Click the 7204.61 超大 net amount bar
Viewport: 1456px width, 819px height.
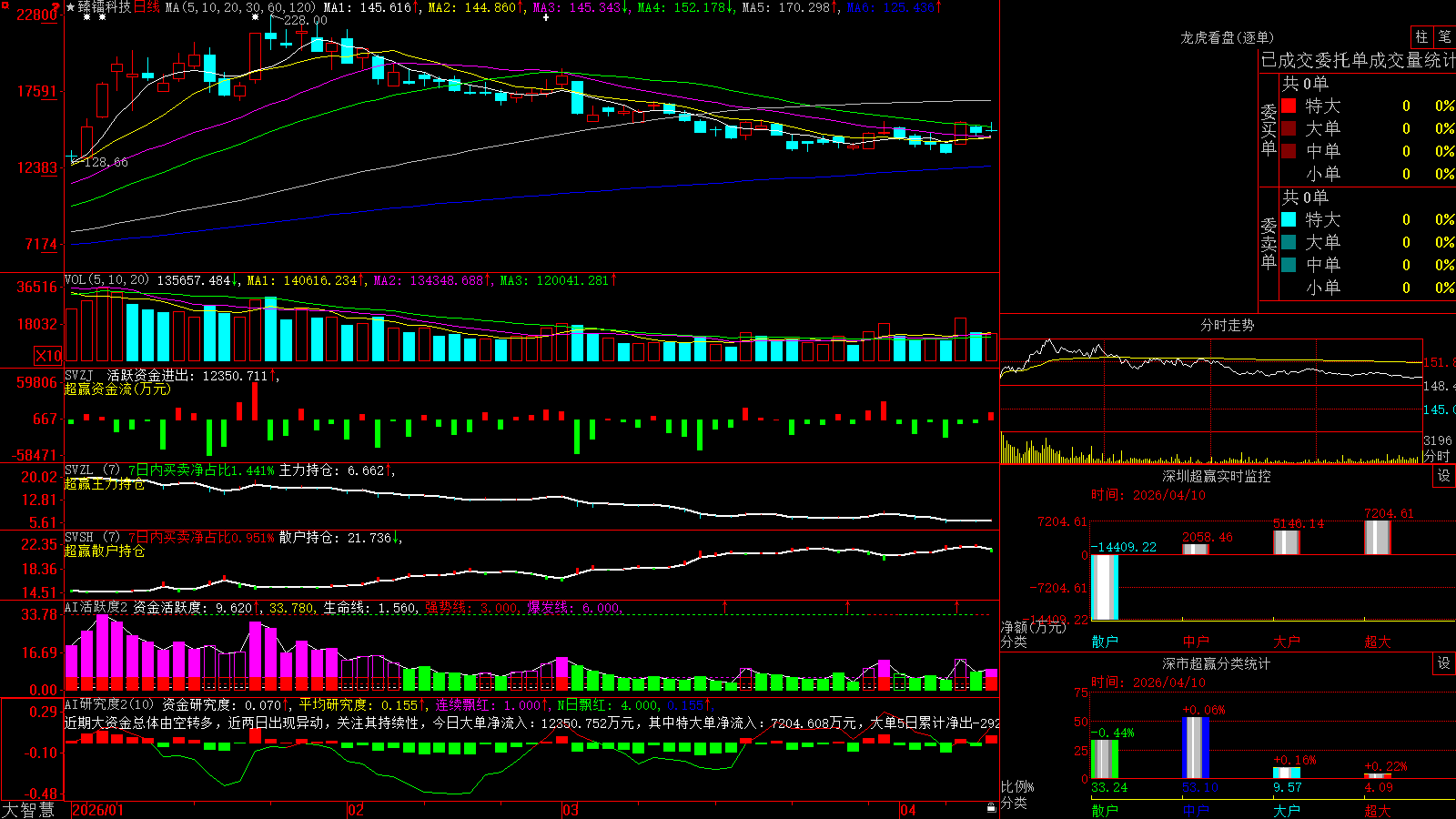coord(1378,538)
